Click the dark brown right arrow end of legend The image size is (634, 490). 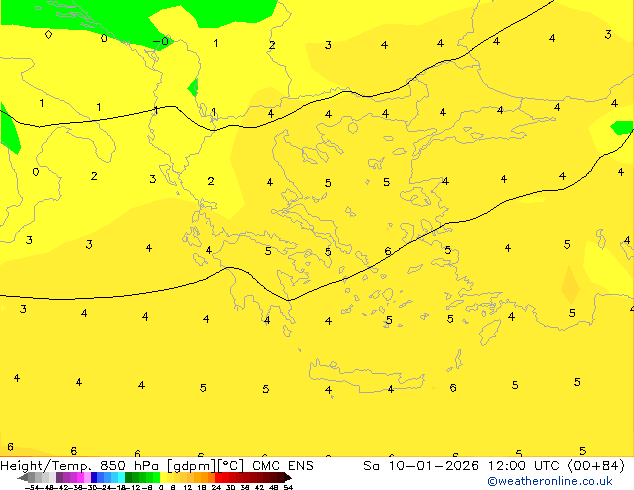[288, 477]
